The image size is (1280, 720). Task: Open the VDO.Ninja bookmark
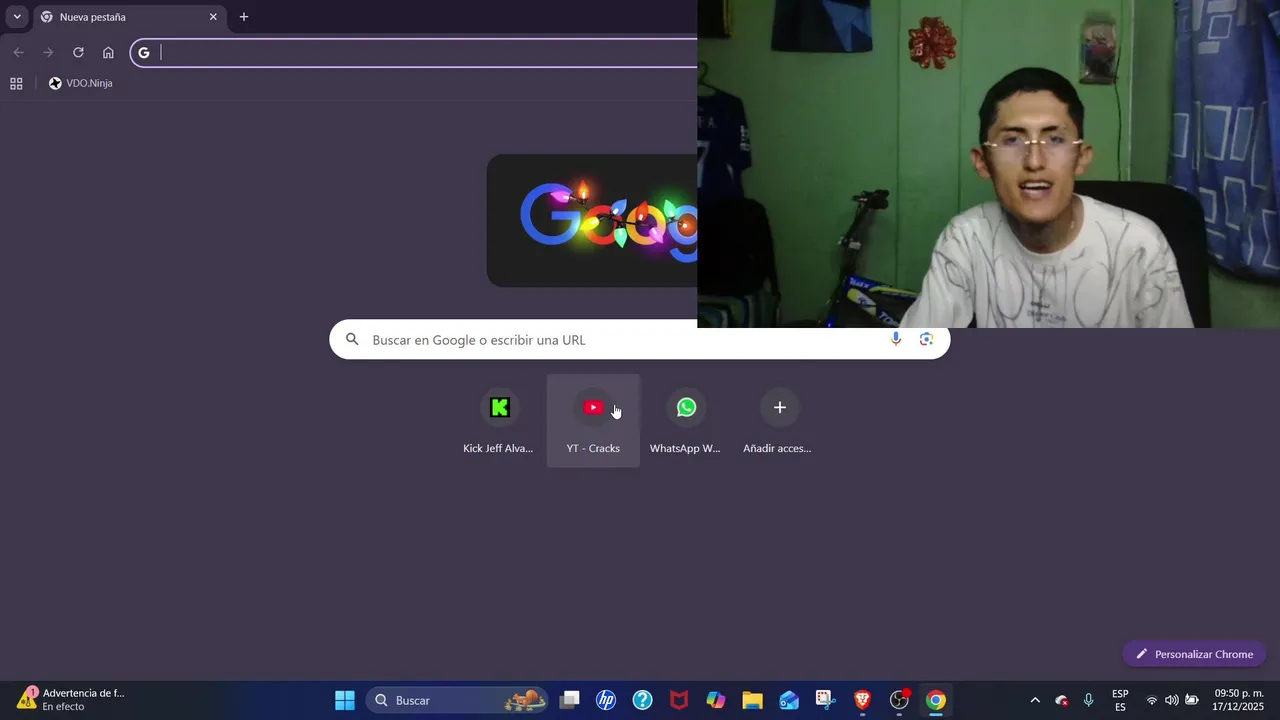[x=81, y=83]
